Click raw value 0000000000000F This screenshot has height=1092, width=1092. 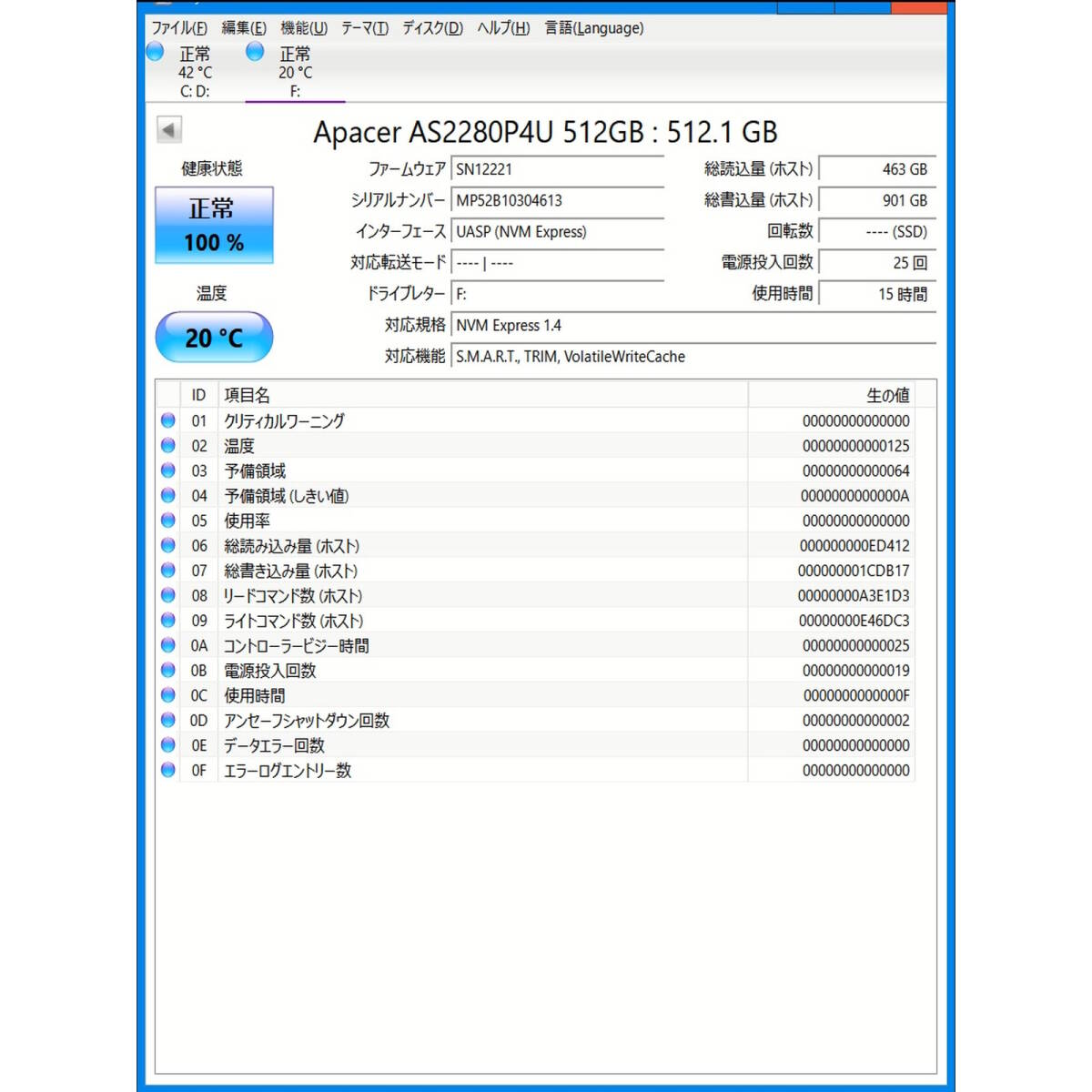coord(856,695)
